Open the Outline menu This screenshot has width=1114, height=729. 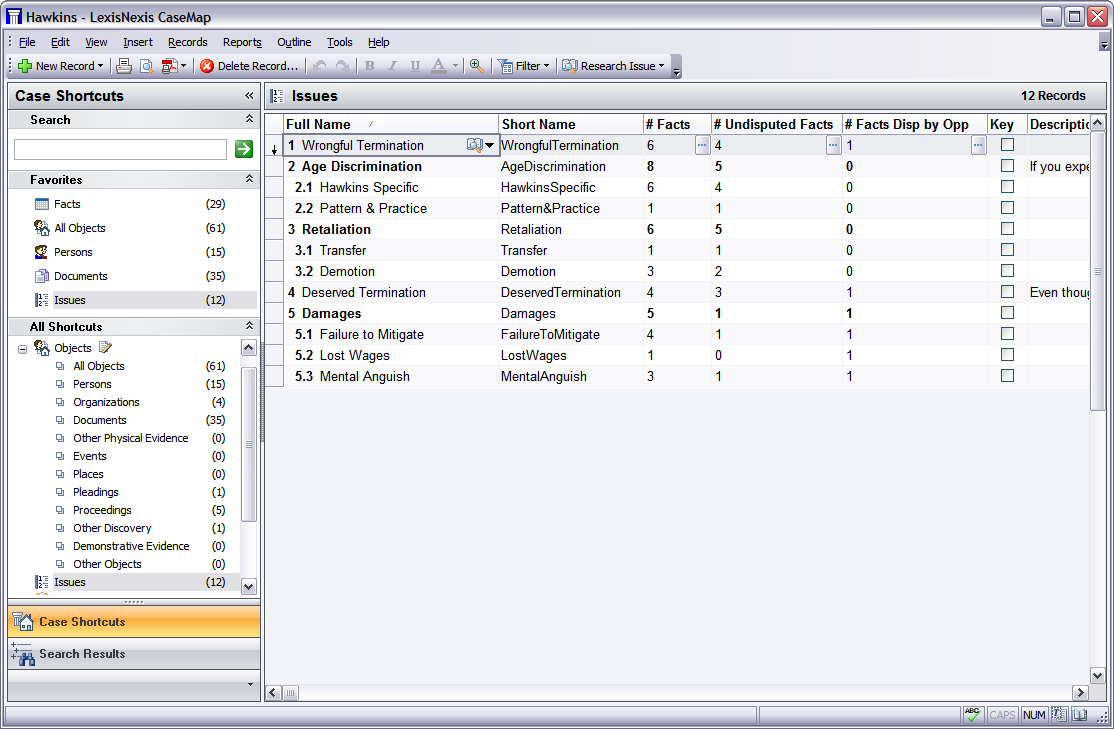[x=294, y=42]
